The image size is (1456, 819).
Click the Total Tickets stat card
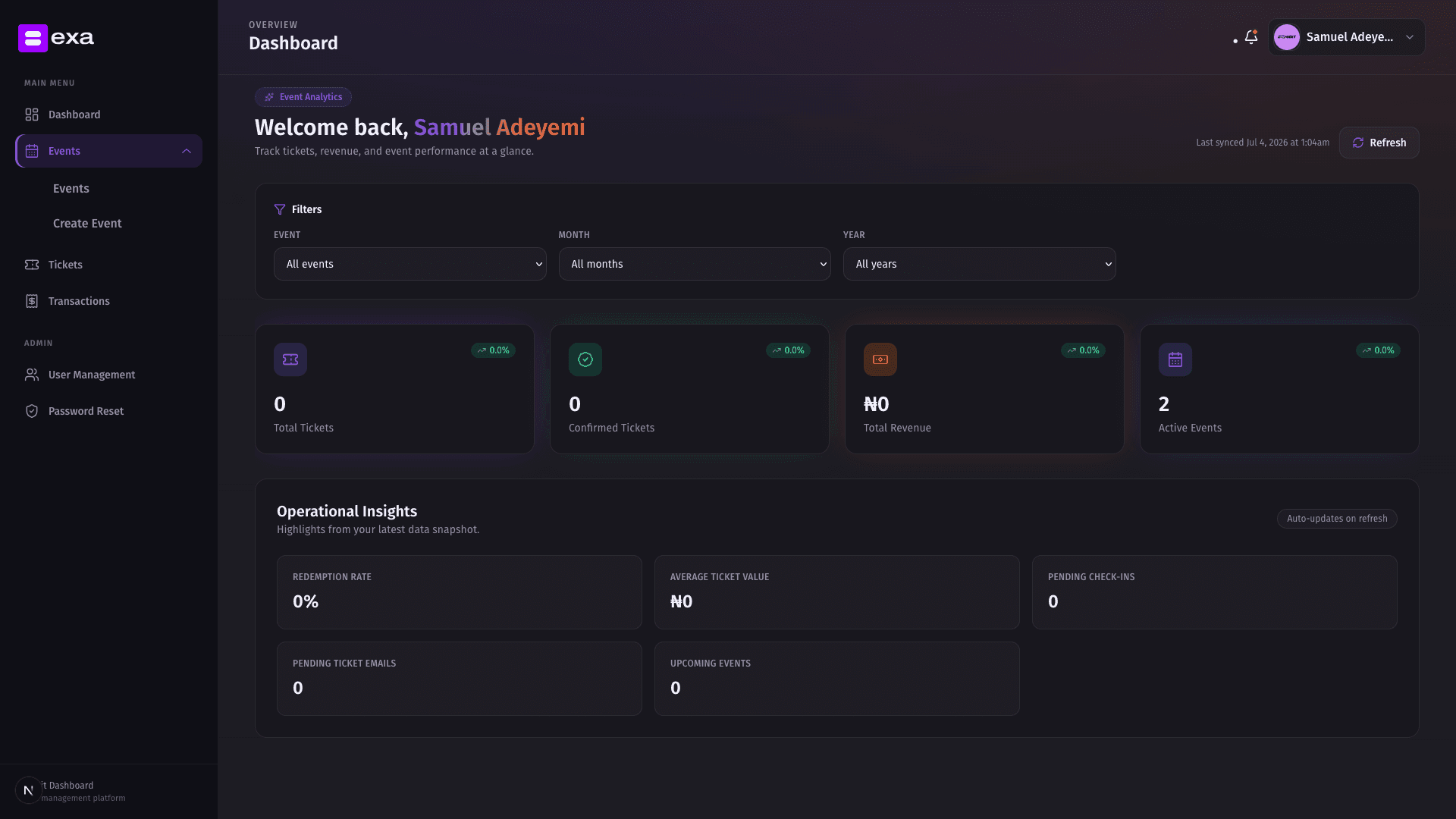[x=394, y=389]
